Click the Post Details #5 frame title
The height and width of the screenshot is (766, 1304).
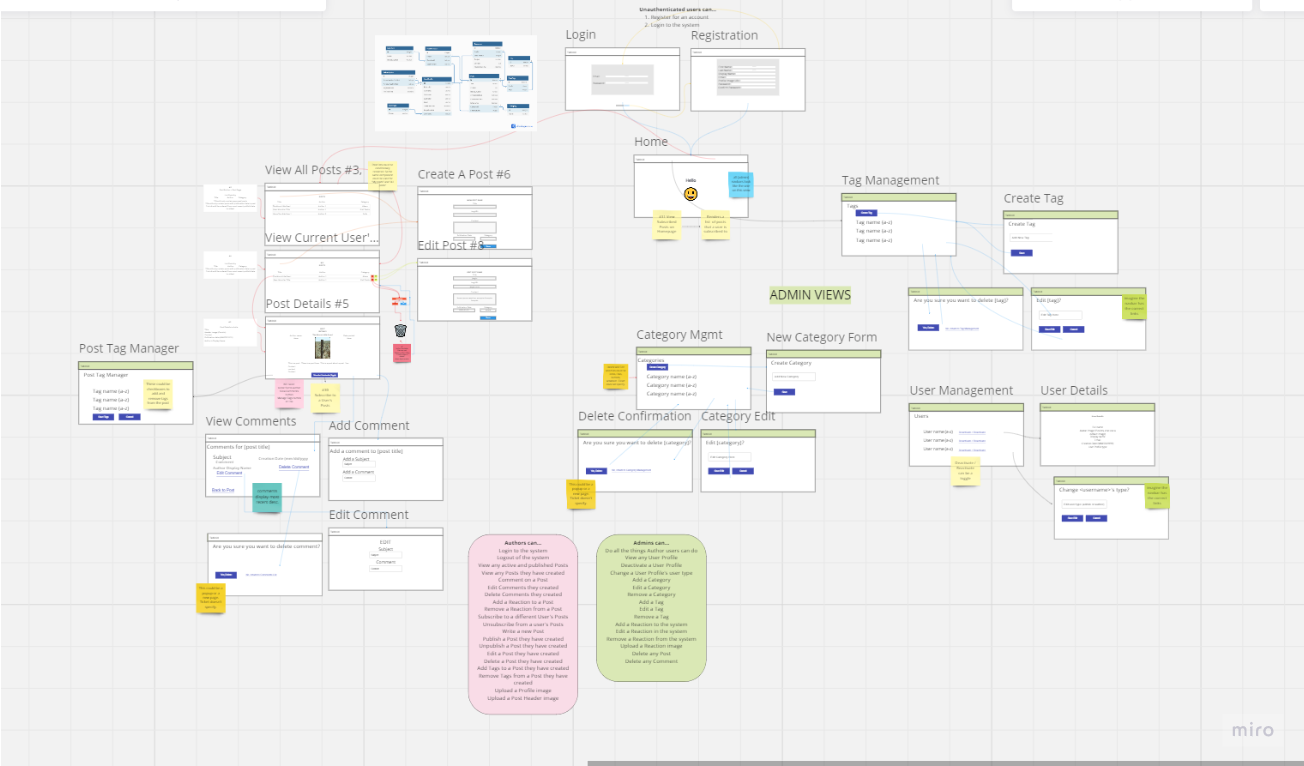[307, 304]
